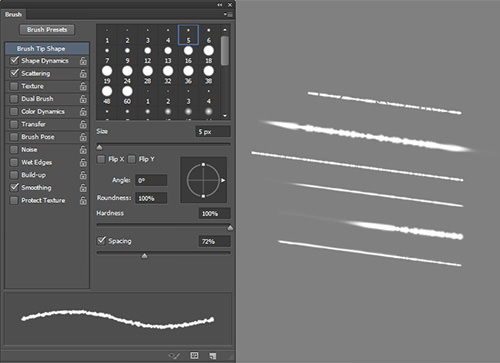The width and height of the screenshot is (500, 363).
Task: Open the Brush panel flyout menu
Action: pos(228,14)
